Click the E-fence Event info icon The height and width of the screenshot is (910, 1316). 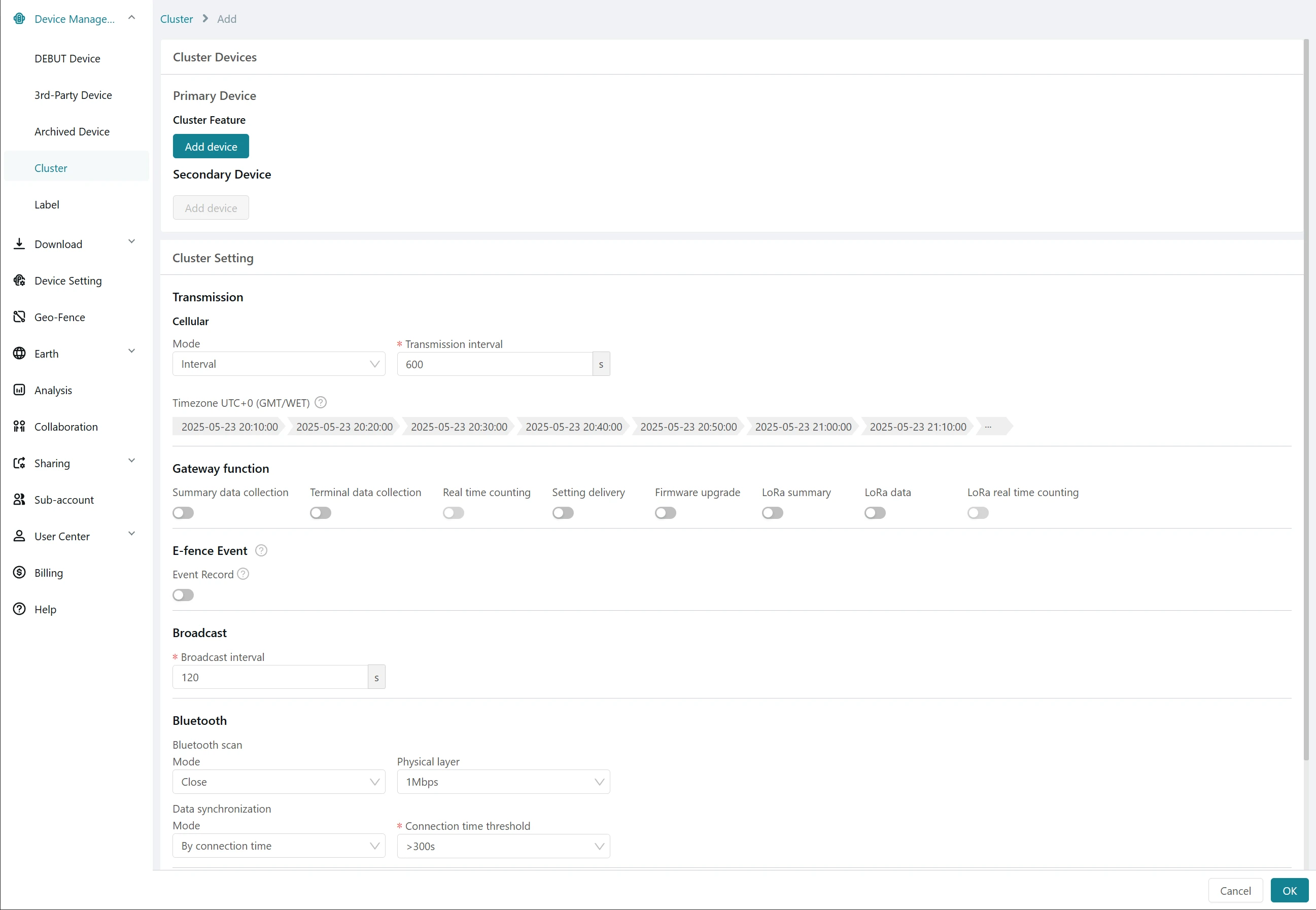(261, 550)
